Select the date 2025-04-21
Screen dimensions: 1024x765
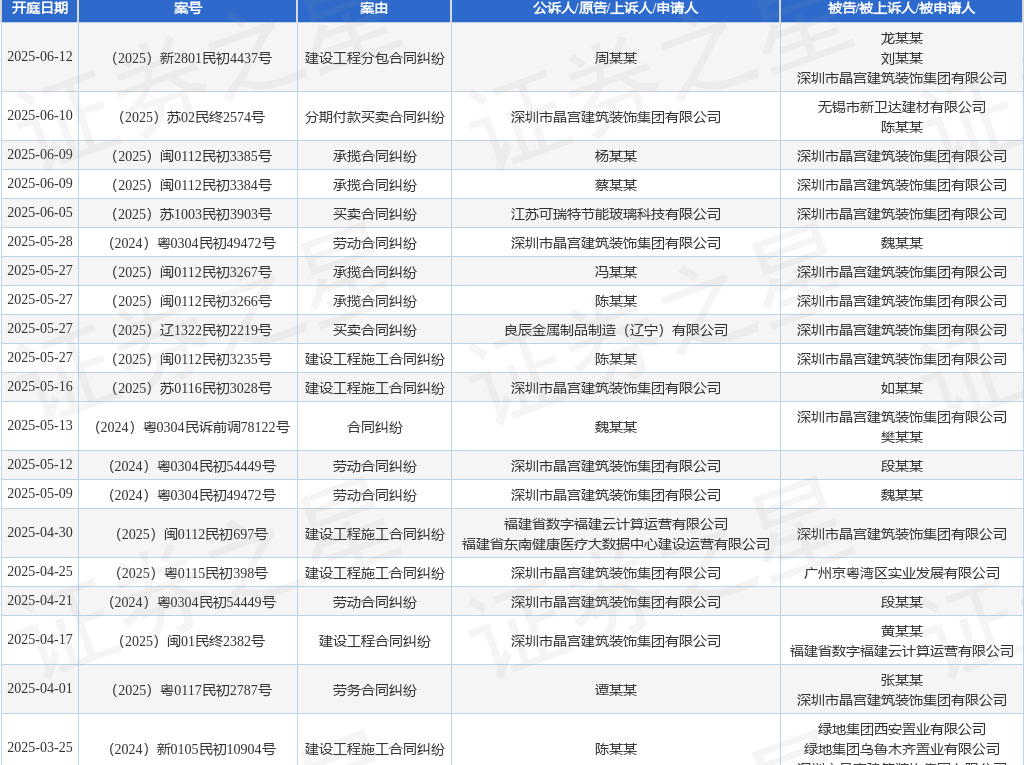point(40,600)
